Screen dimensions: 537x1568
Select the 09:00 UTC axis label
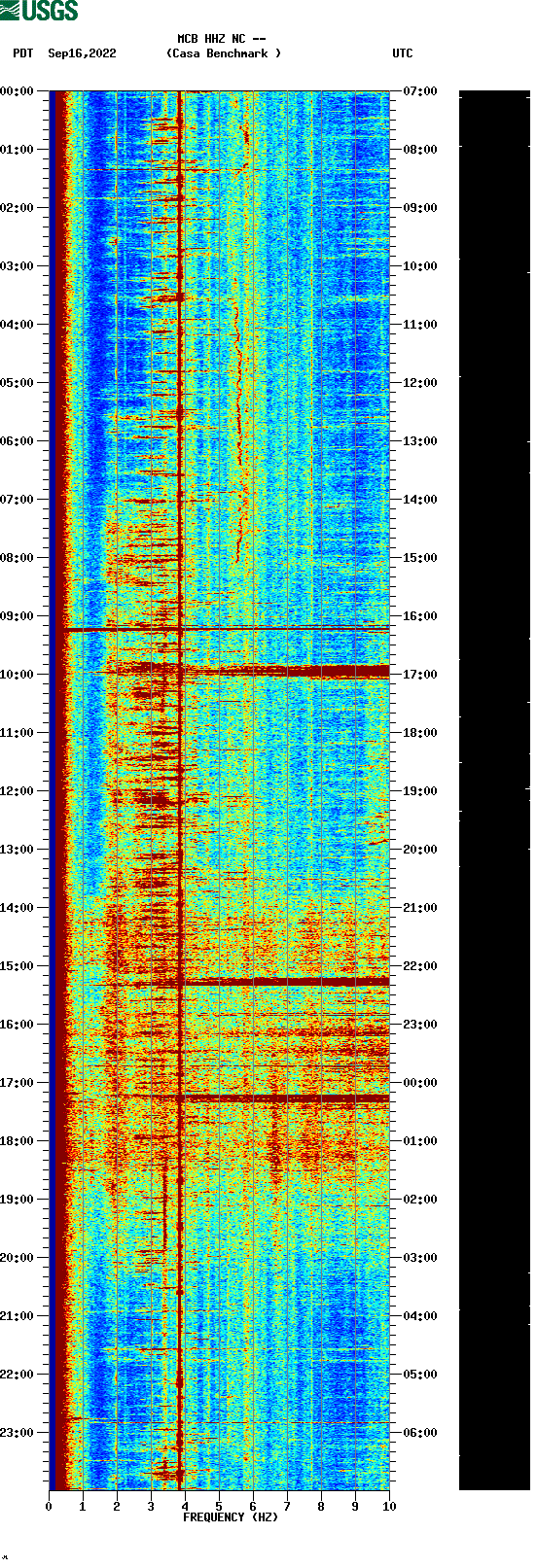click(x=420, y=208)
